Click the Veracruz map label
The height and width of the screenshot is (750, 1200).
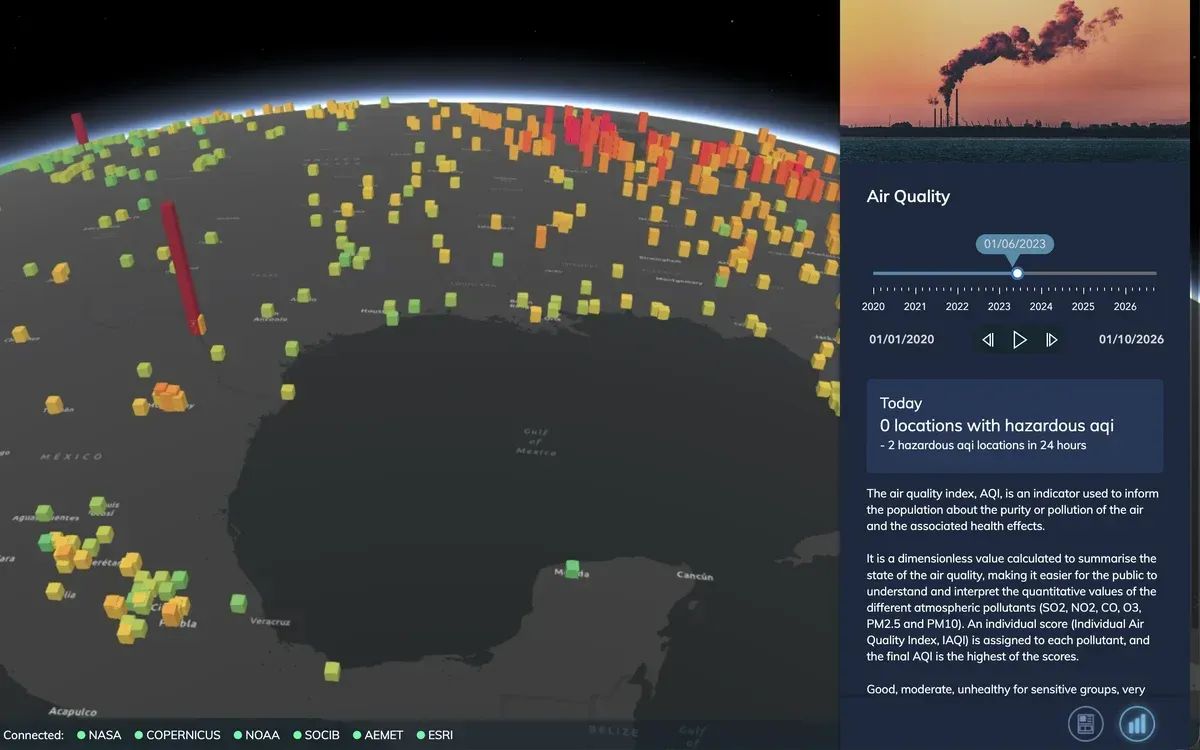(x=270, y=622)
